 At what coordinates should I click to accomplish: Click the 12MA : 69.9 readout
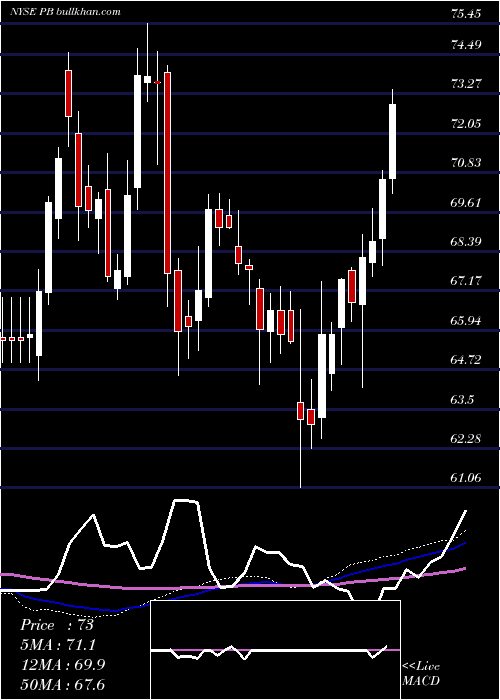point(63,664)
